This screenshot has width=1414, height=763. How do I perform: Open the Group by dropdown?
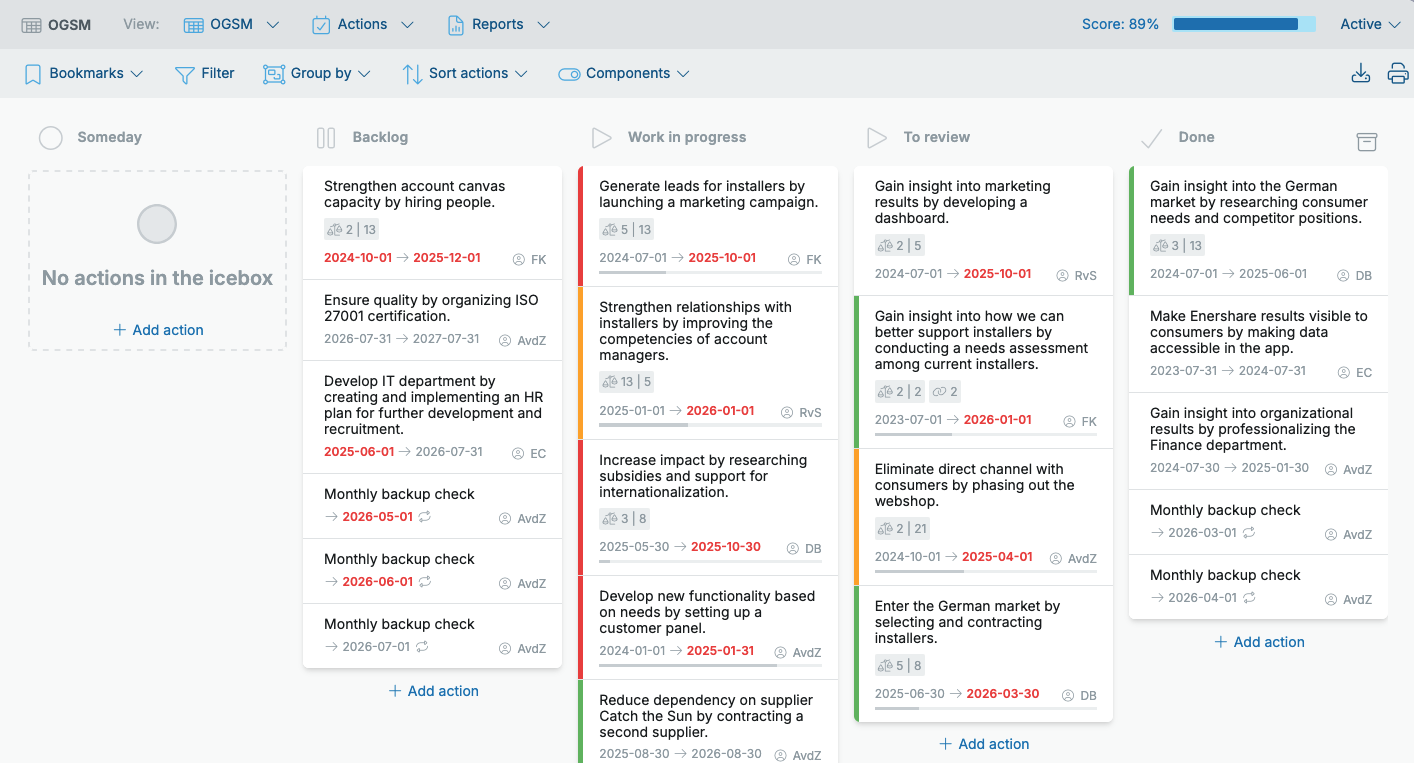pos(317,73)
